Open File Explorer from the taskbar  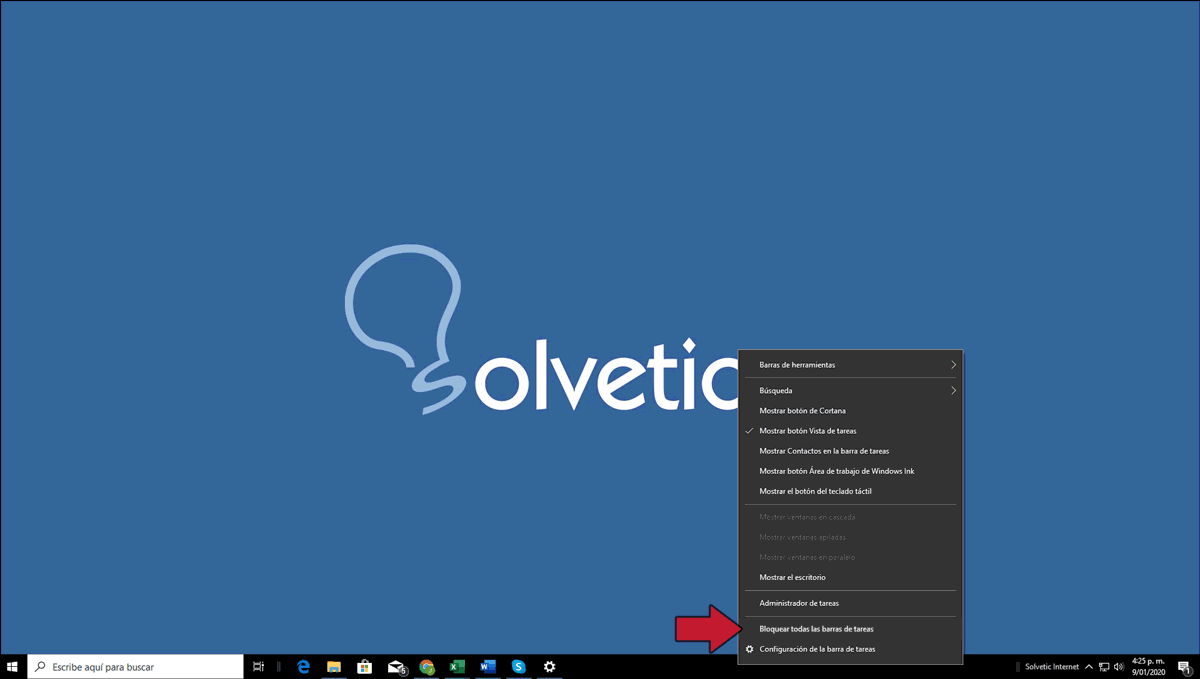(334, 666)
